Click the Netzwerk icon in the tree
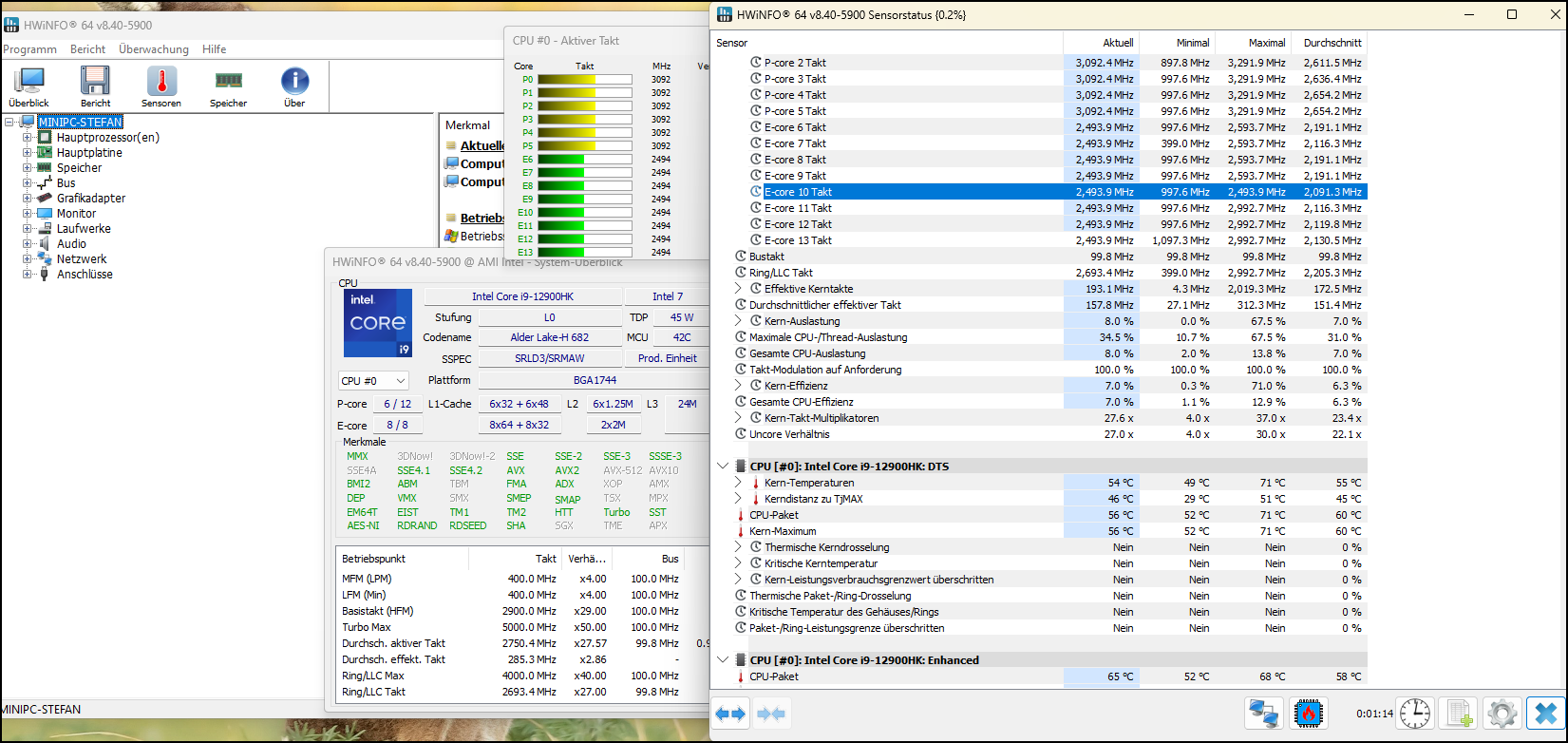This screenshot has width=1568, height=743. pyautogui.click(x=45, y=259)
